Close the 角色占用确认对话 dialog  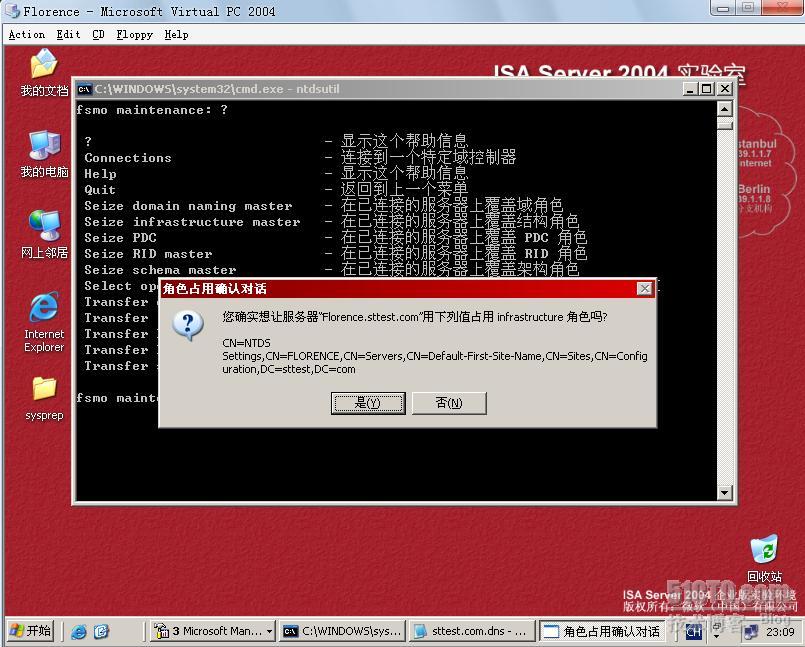tap(644, 289)
